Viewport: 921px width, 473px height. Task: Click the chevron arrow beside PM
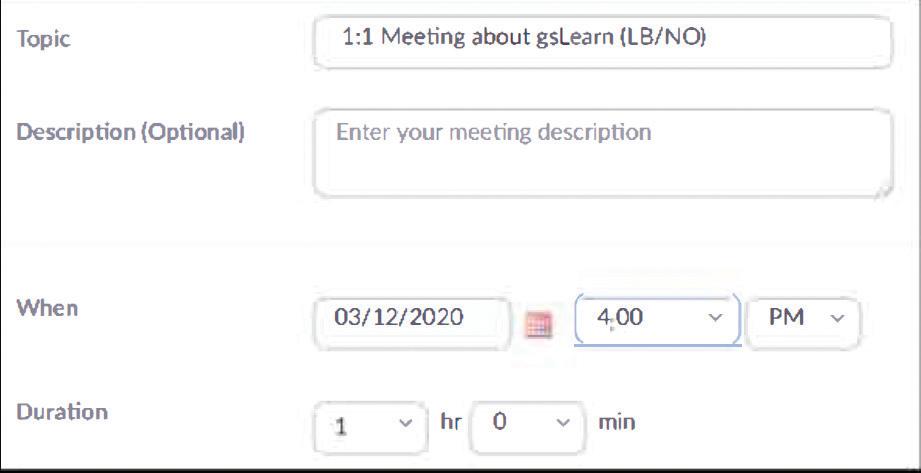(x=837, y=318)
